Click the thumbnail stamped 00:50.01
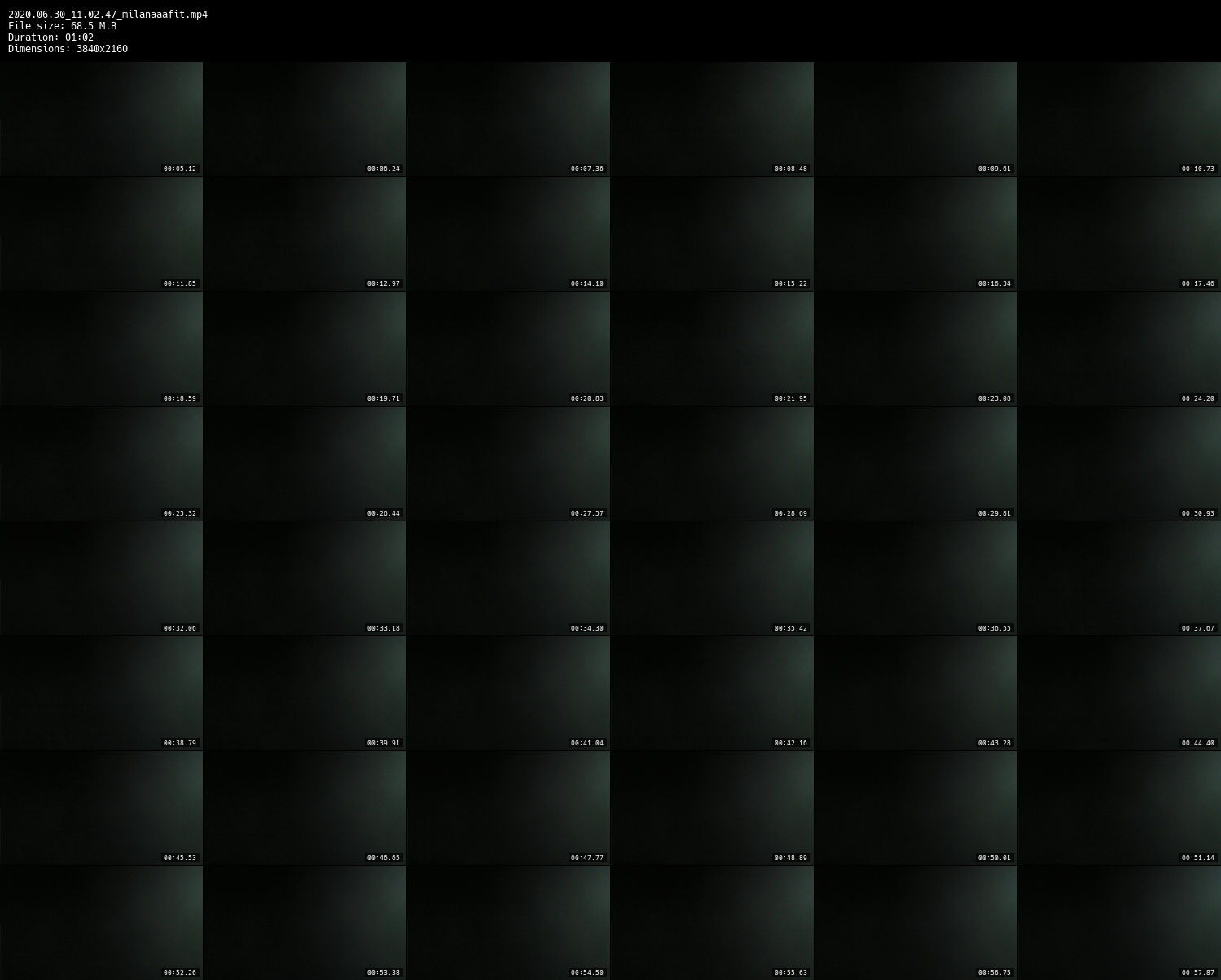 coord(916,808)
